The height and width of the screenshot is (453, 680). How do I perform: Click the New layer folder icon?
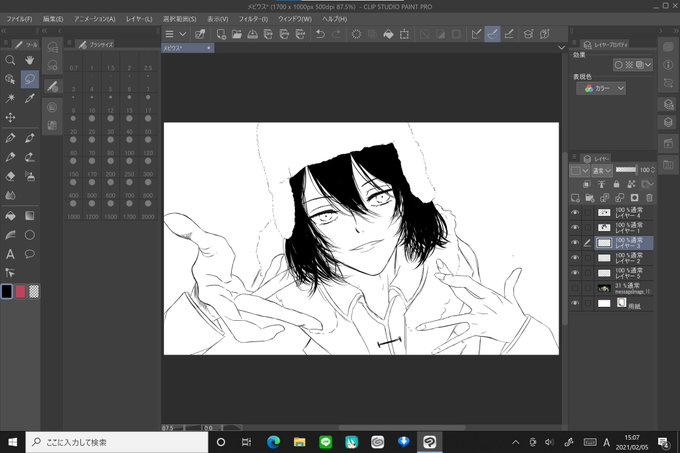point(590,198)
